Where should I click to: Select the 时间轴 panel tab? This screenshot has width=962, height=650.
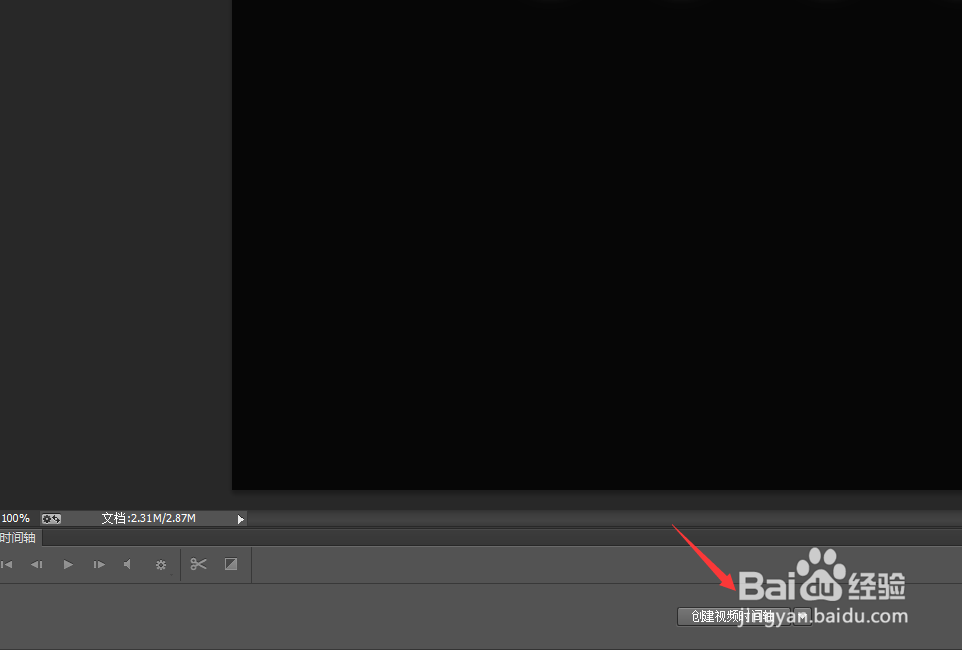point(18,538)
